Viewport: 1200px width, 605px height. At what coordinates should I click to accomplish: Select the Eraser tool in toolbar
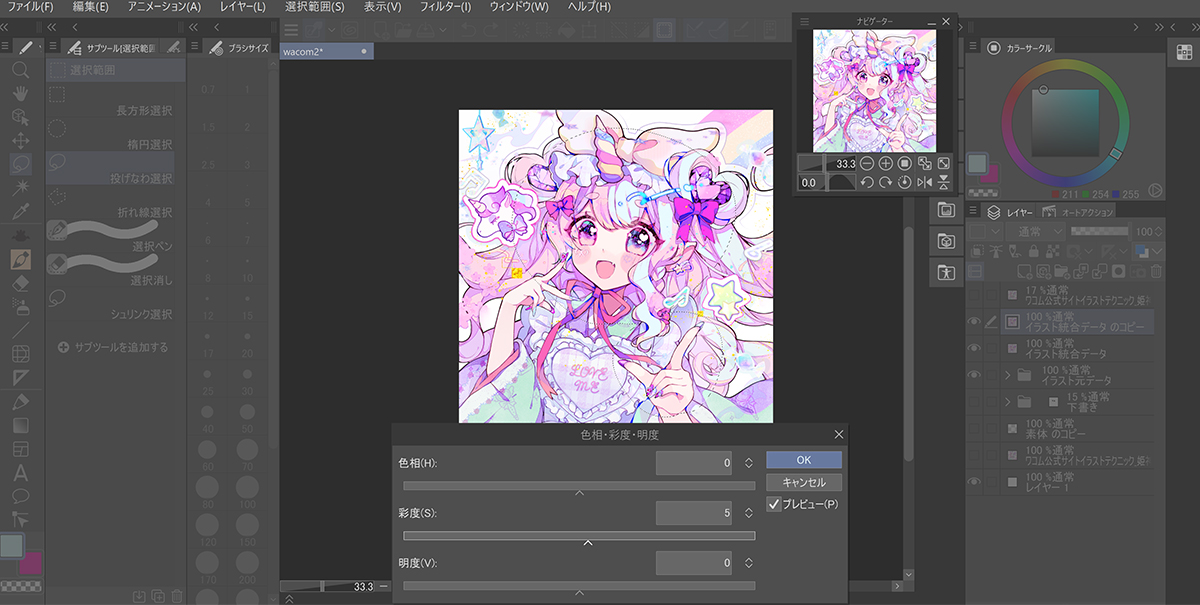point(20,283)
